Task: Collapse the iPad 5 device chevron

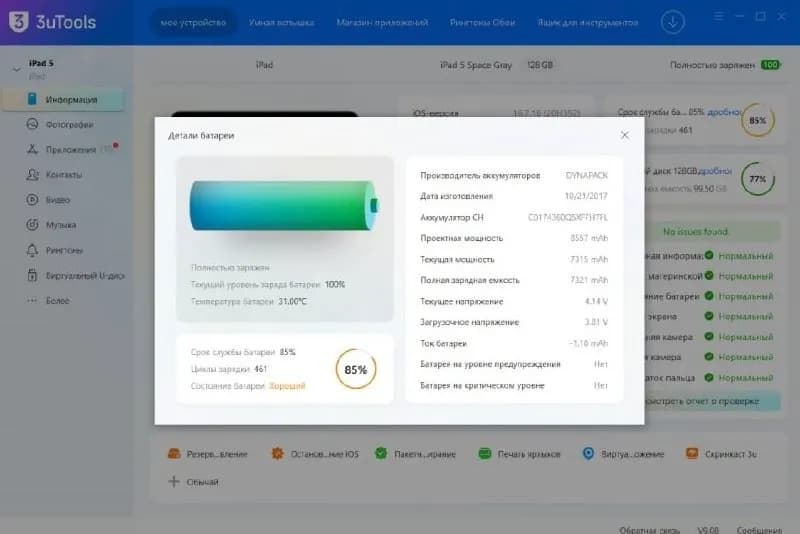Action: [x=17, y=69]
